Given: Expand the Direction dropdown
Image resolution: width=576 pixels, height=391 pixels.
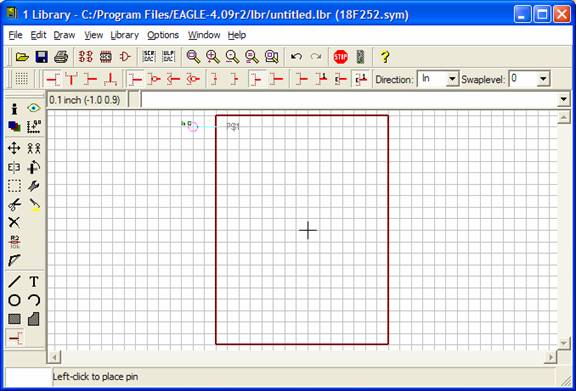Looking at the screenshot, I should tap(453, 79).
